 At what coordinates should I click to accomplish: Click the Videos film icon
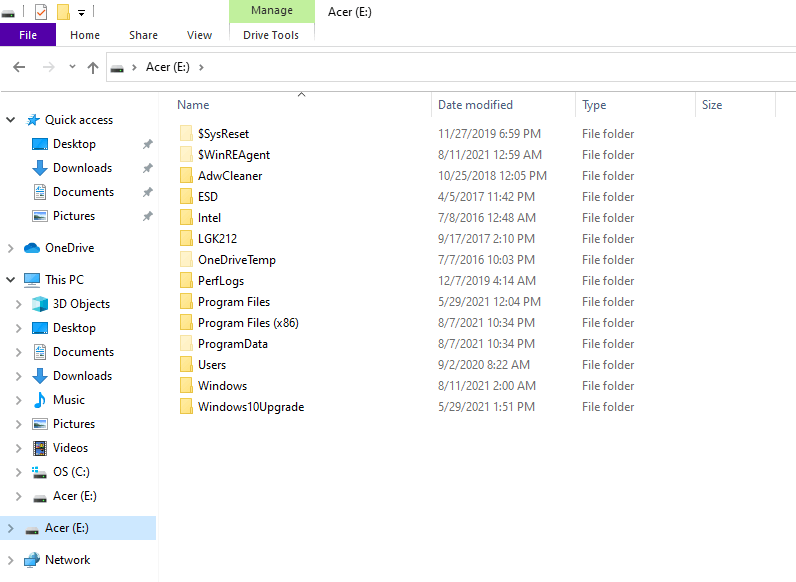[x=40, y=448]
